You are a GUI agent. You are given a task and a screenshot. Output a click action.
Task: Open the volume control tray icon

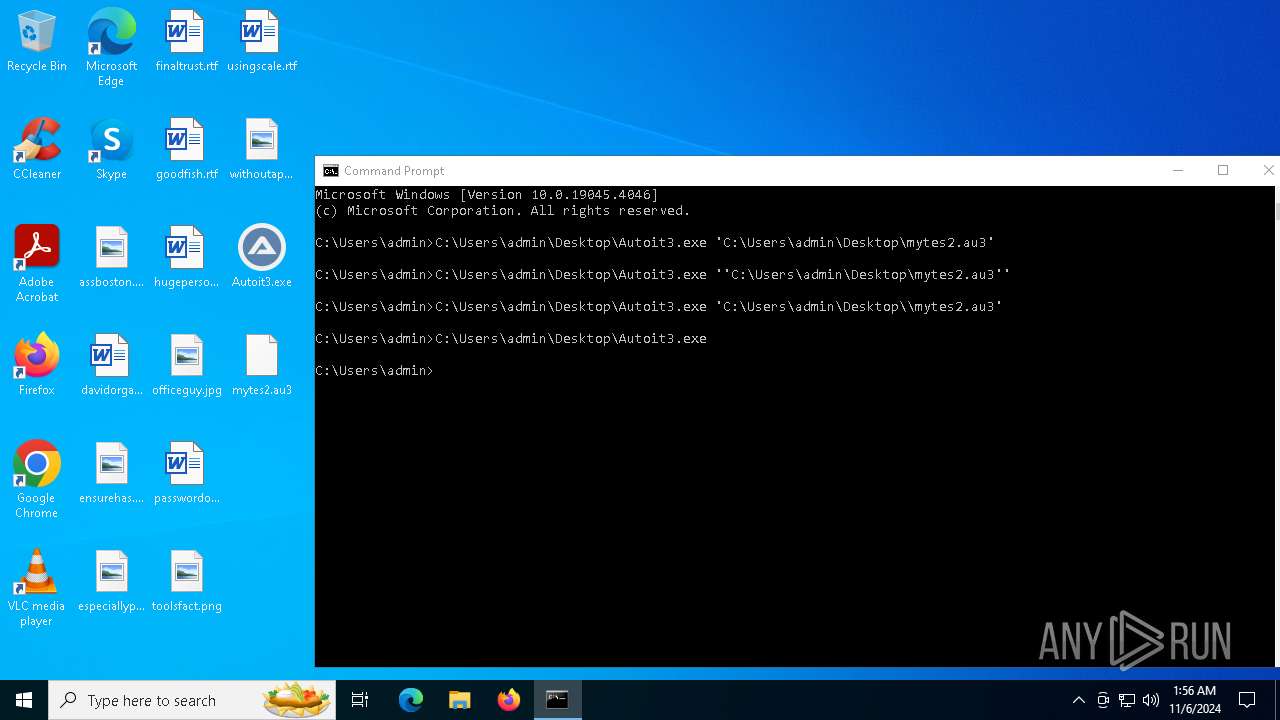coord(1151,700)
